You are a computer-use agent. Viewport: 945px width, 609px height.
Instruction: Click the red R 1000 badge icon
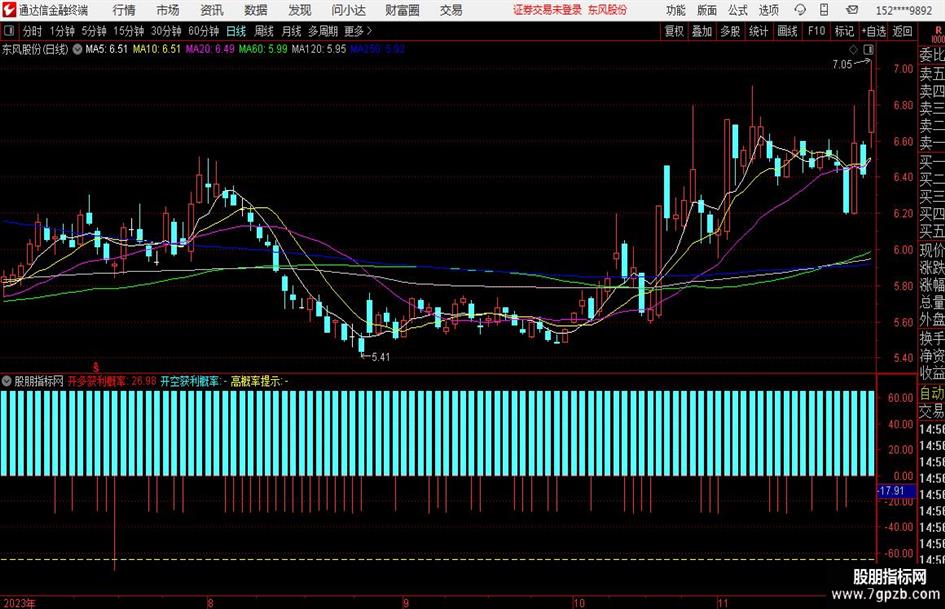click(x=938, y=34)
